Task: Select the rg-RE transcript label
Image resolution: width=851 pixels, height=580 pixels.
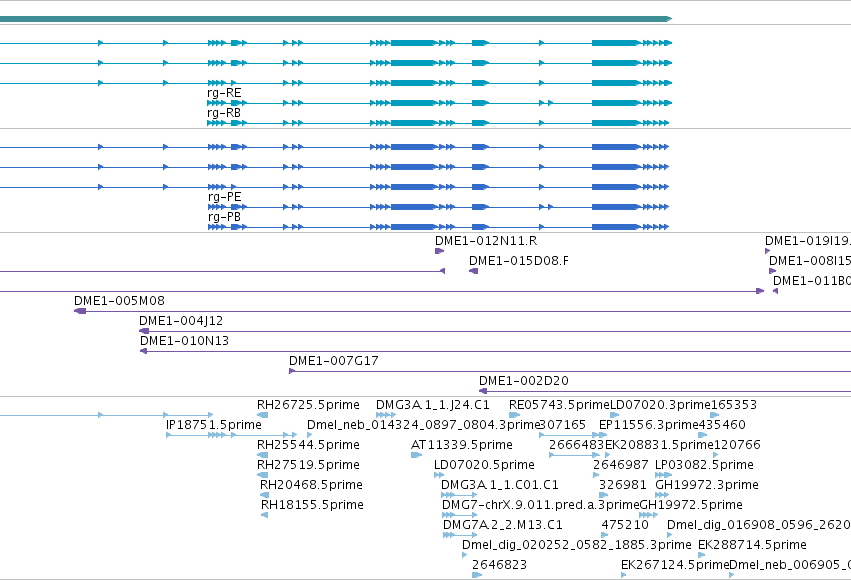Action: click(224, 93)
